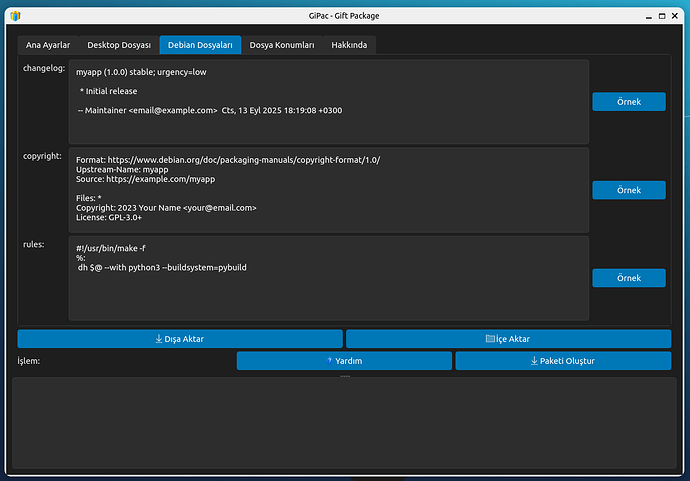
Task: Click the 'Copyright: 2023 Your Name' line
Action: pyautogui.click(x=166, y=208)
